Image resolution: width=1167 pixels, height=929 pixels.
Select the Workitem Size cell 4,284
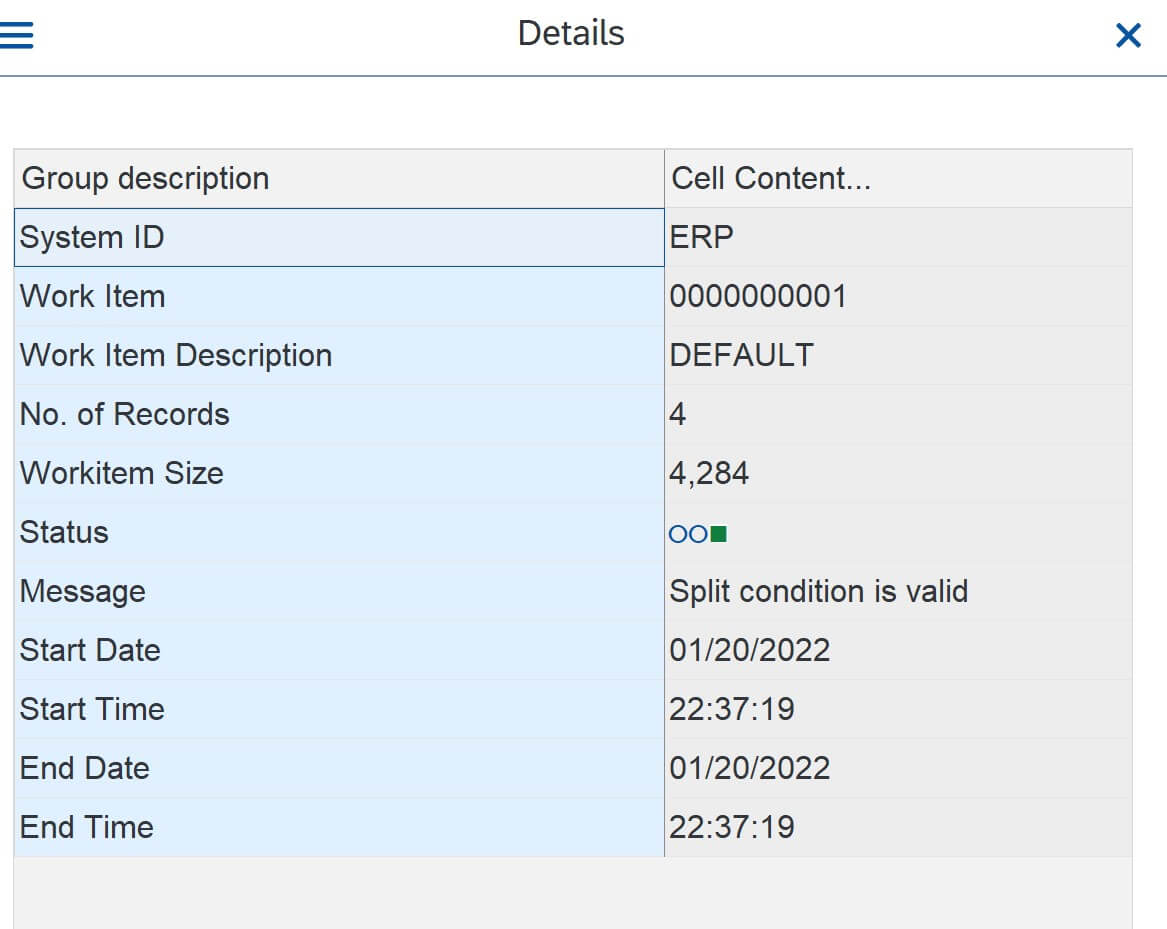(x=710, y=473)
